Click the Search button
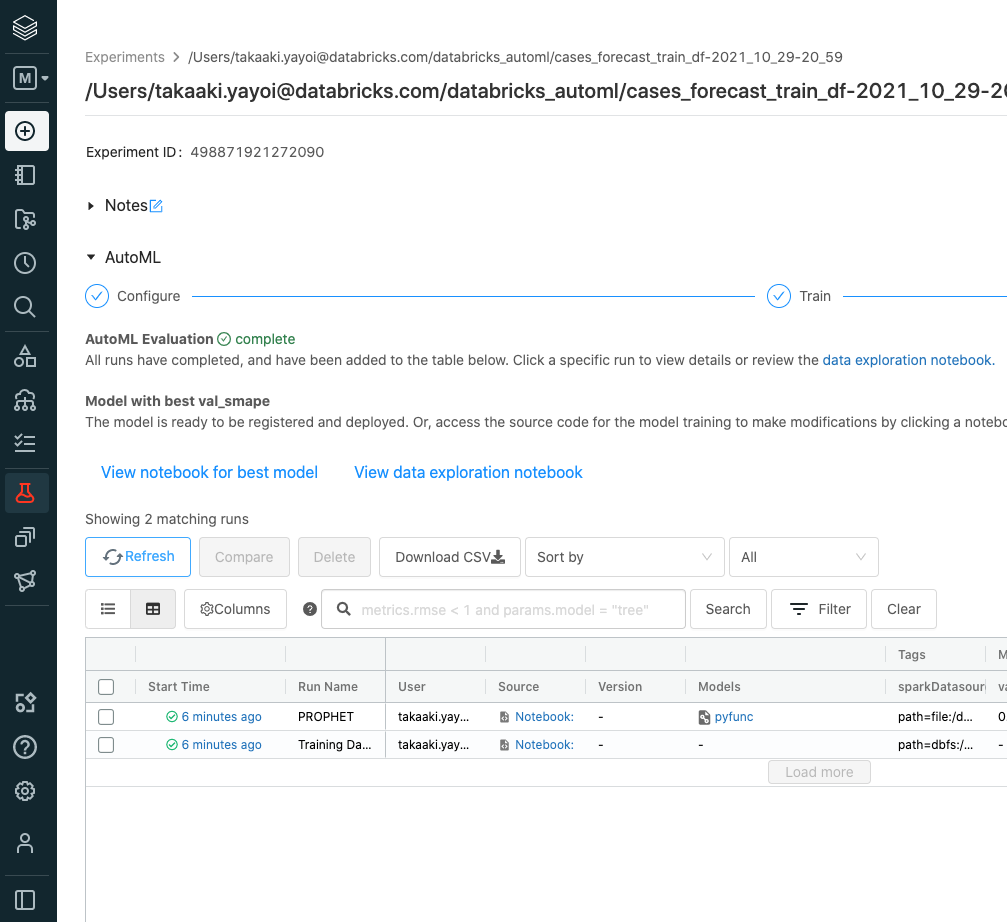The width and height of the screenshot is (1007, 922). 728,609
